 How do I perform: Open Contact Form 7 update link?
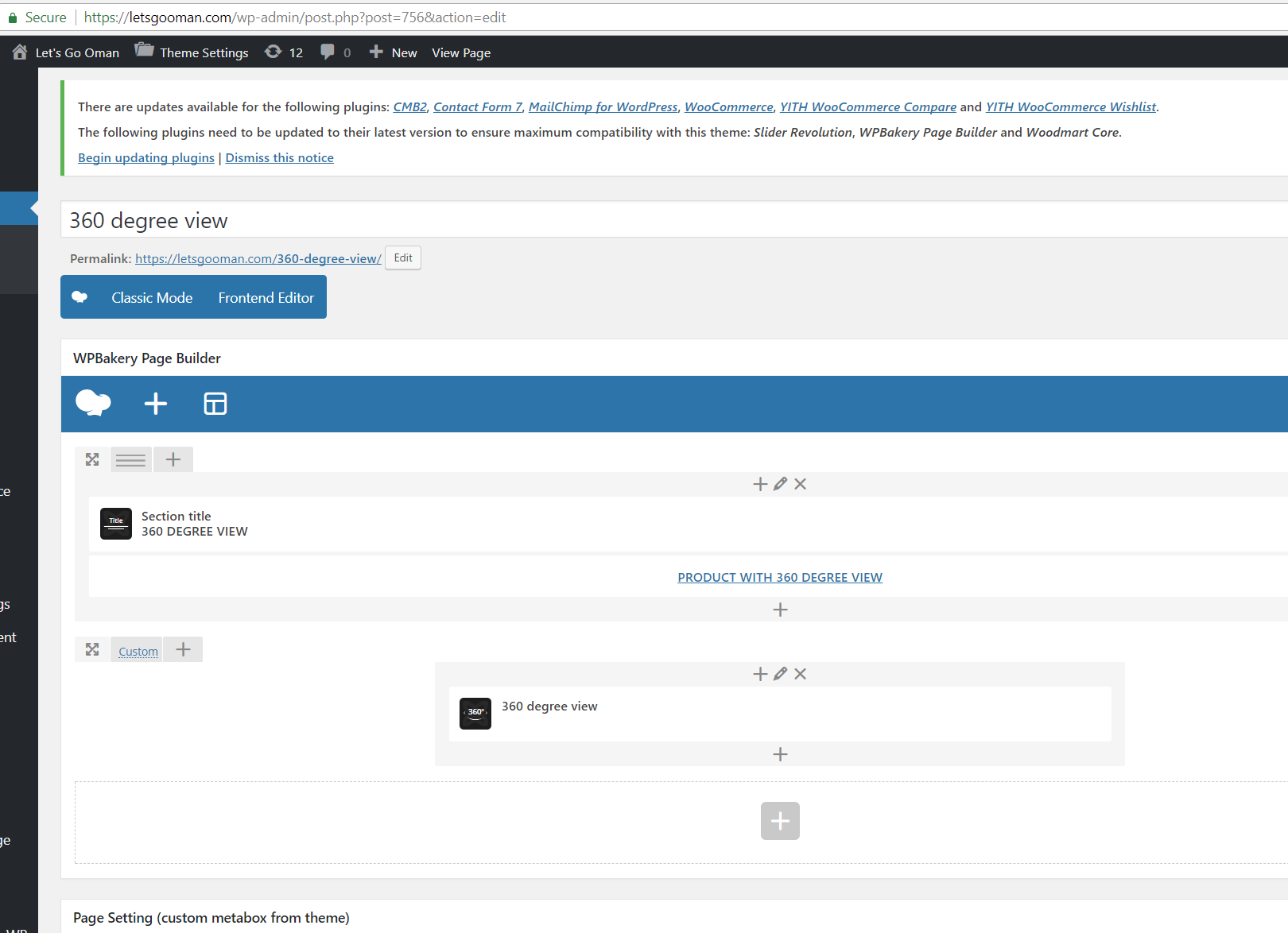tap(478, 107)
